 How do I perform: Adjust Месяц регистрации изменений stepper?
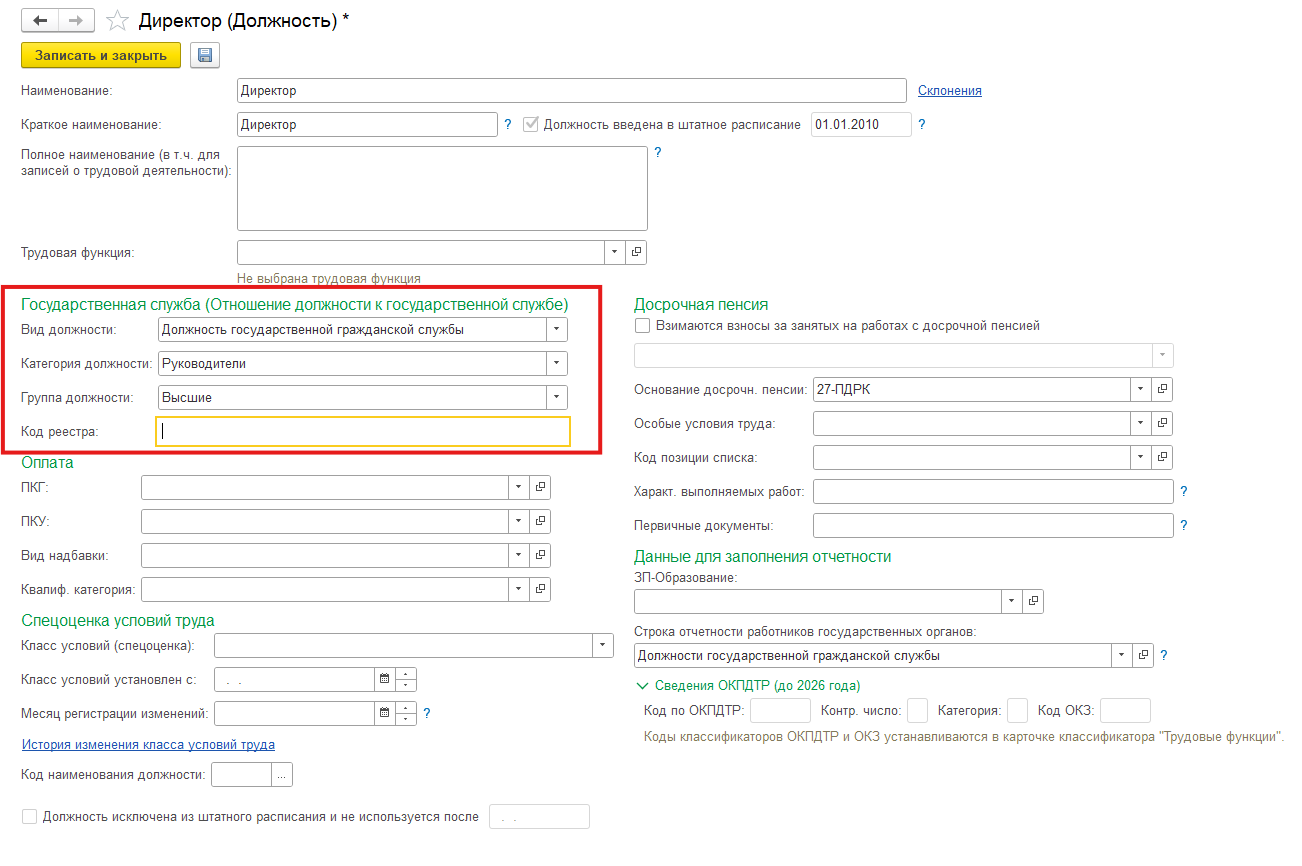[x=405, y=714]
